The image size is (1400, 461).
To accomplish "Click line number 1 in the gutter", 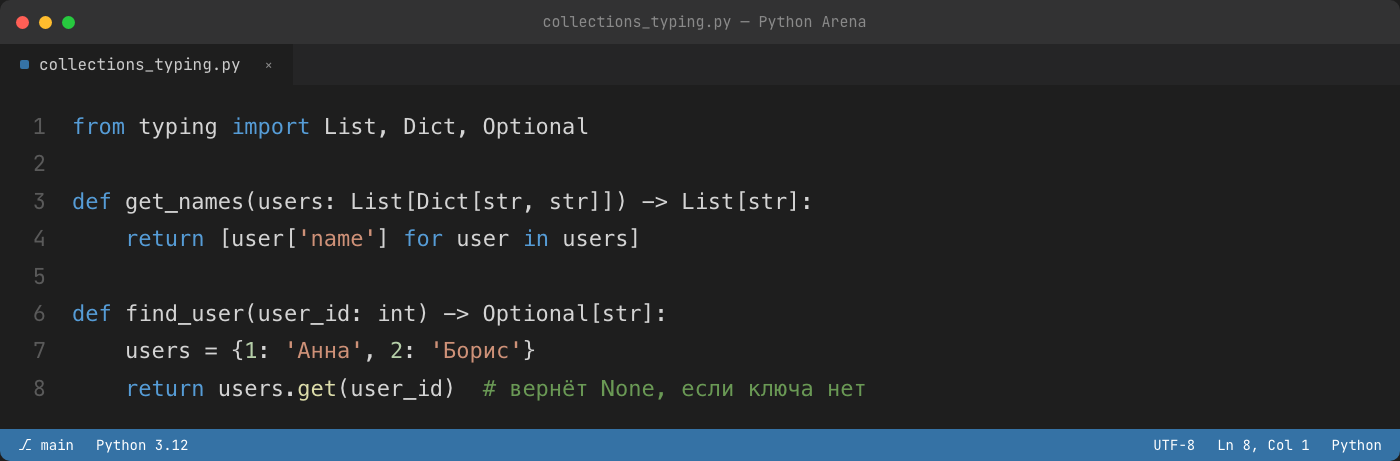I will tap(39, 127).
